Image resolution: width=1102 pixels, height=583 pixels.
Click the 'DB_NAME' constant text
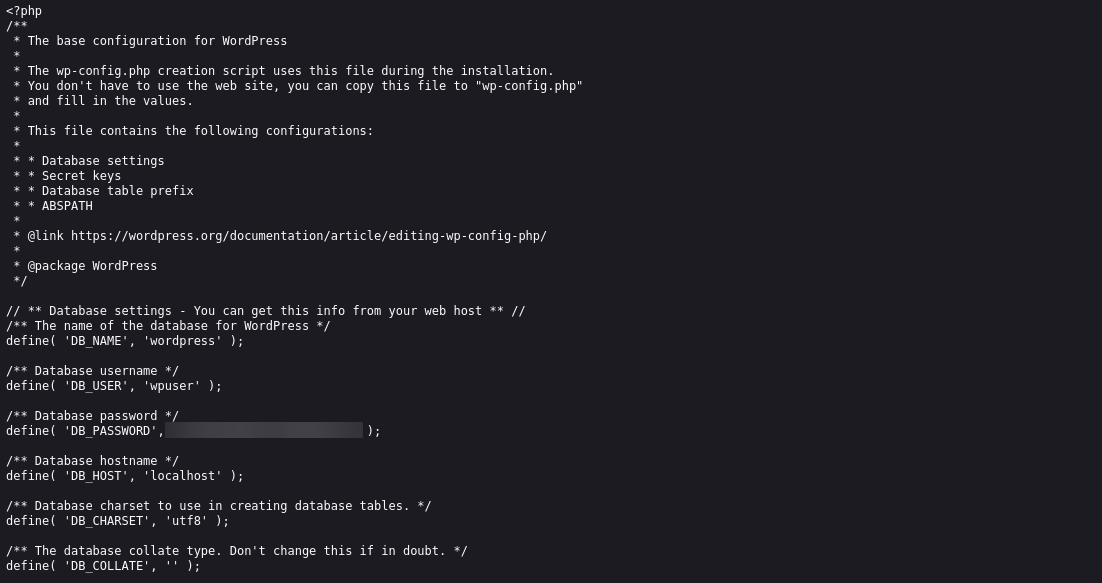click(x=93, y=341)
